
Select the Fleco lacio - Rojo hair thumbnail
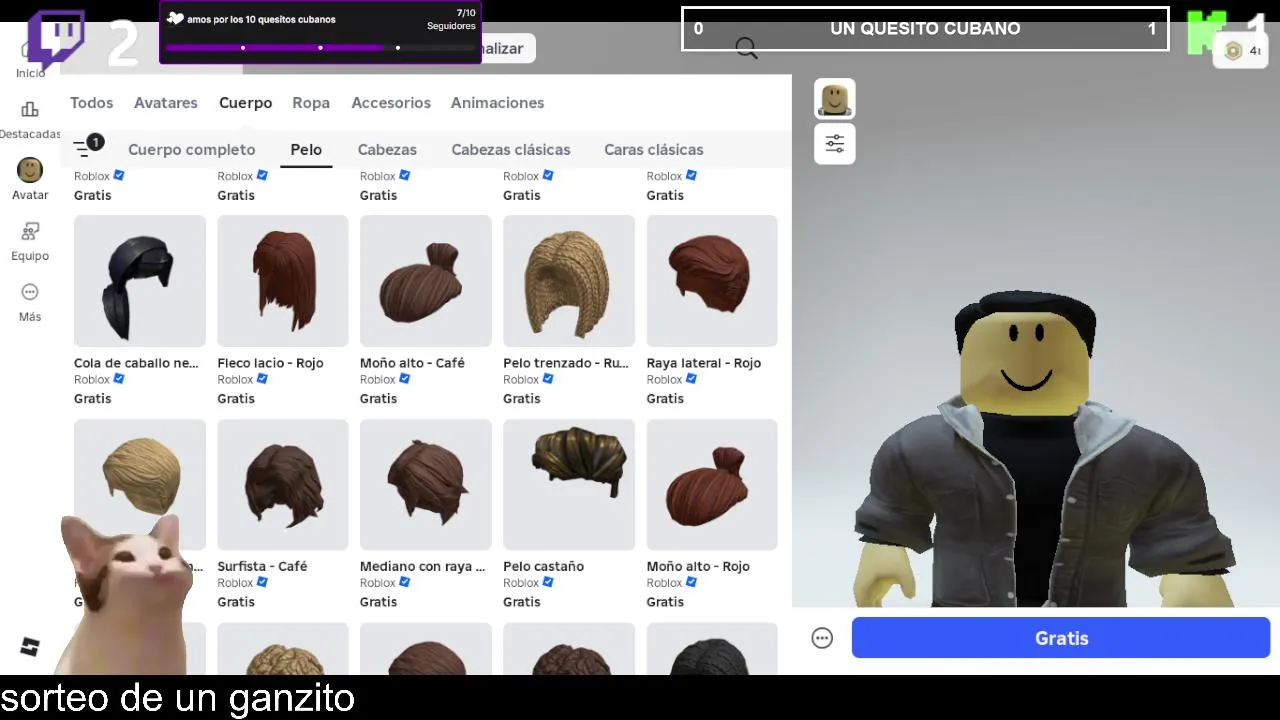[283, 281]
